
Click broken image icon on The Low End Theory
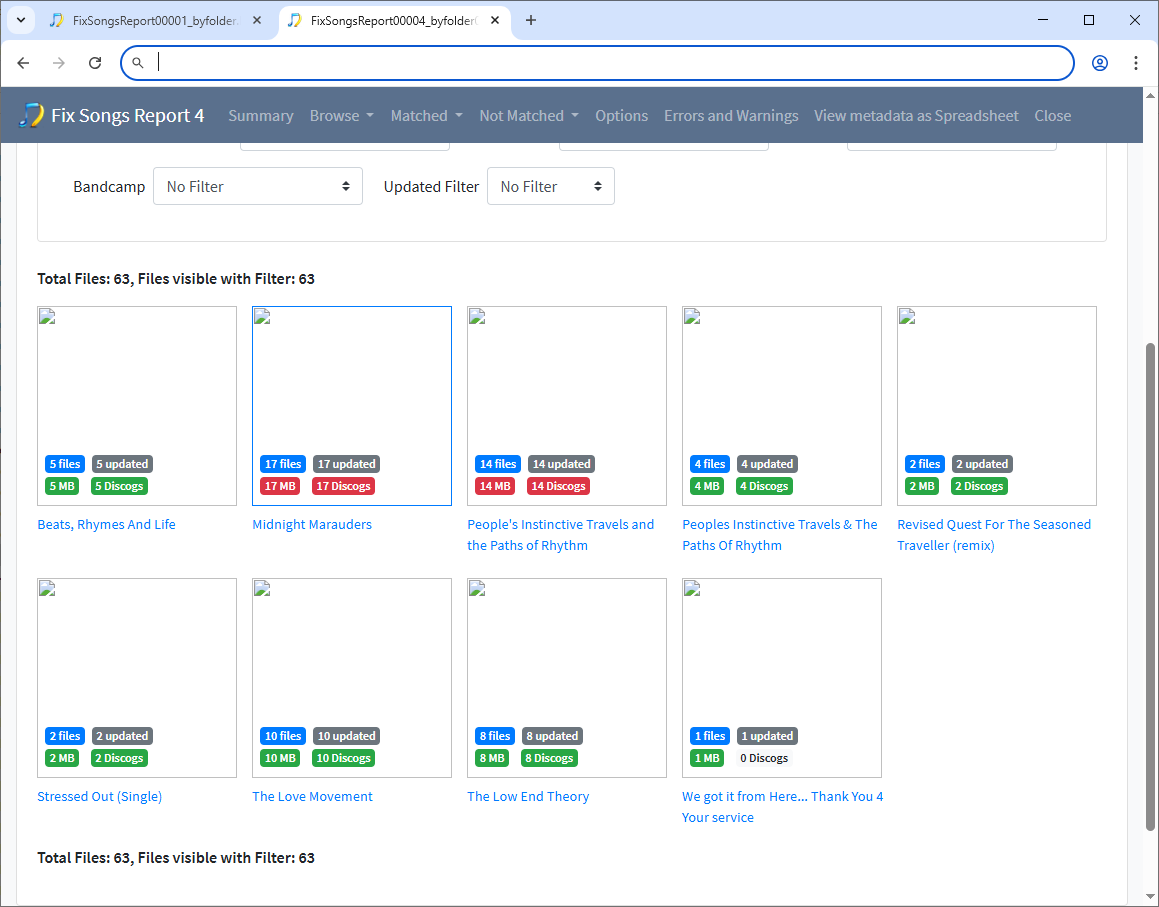pyautogui.click(x=477, y=589)
